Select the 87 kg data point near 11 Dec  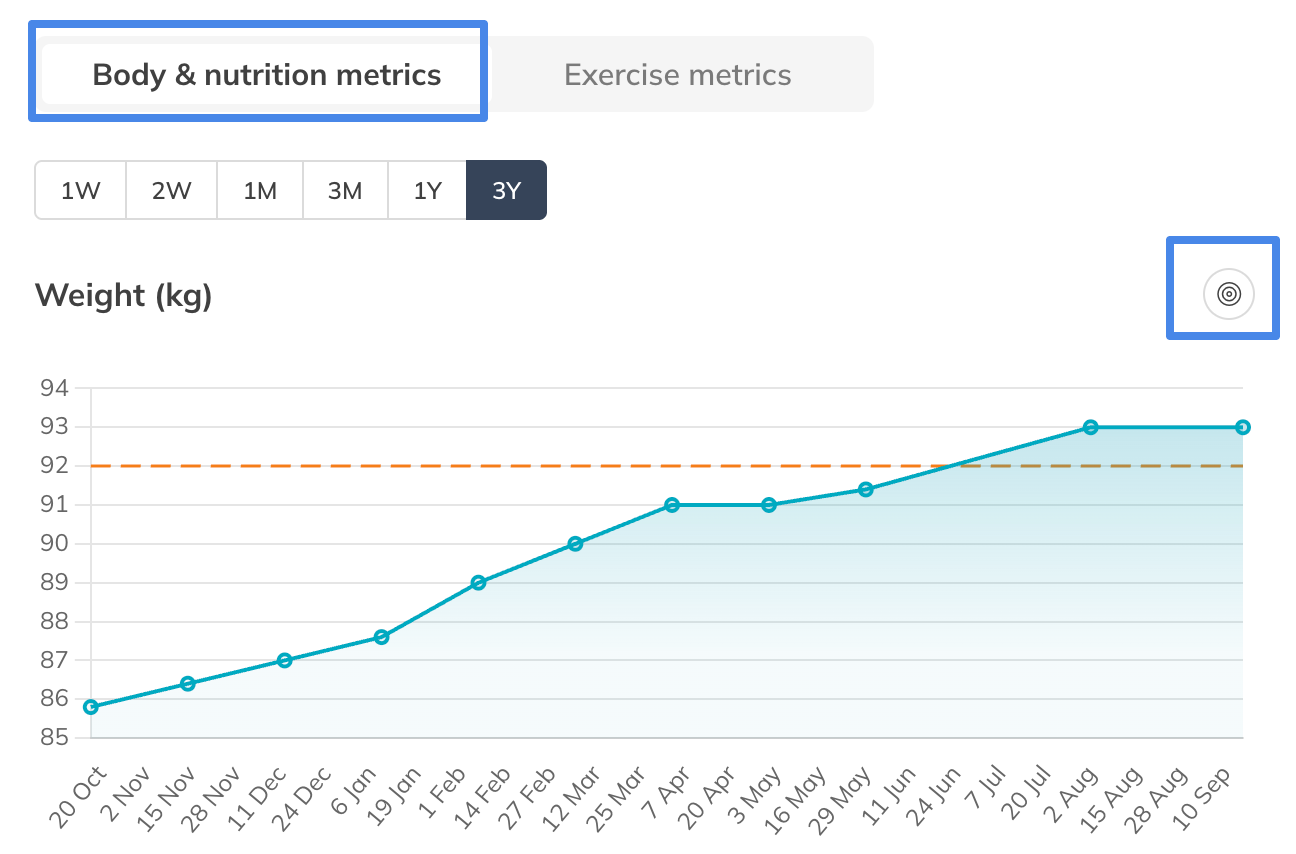point(285,660)
